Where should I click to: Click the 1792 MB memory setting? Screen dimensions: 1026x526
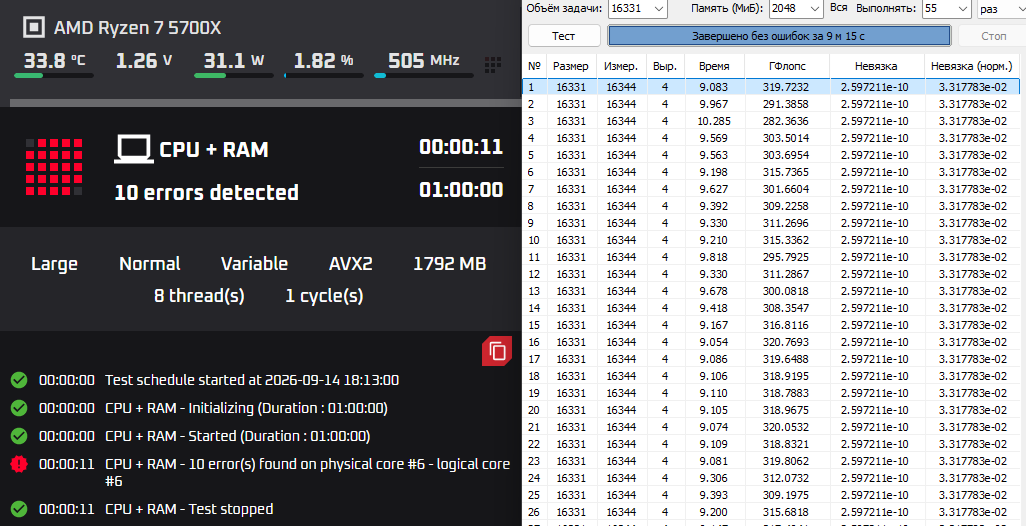pos(450,264)
